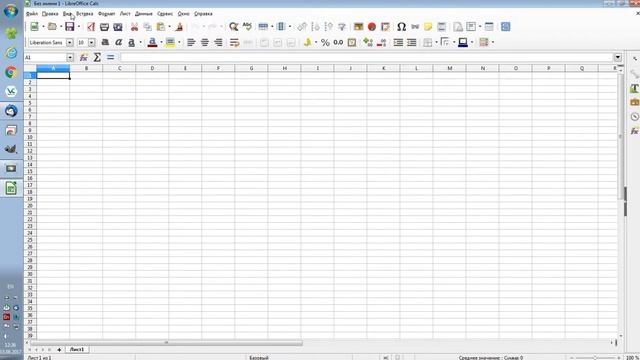Select the Лист1 sheet tab

click(x=77, y=349)
